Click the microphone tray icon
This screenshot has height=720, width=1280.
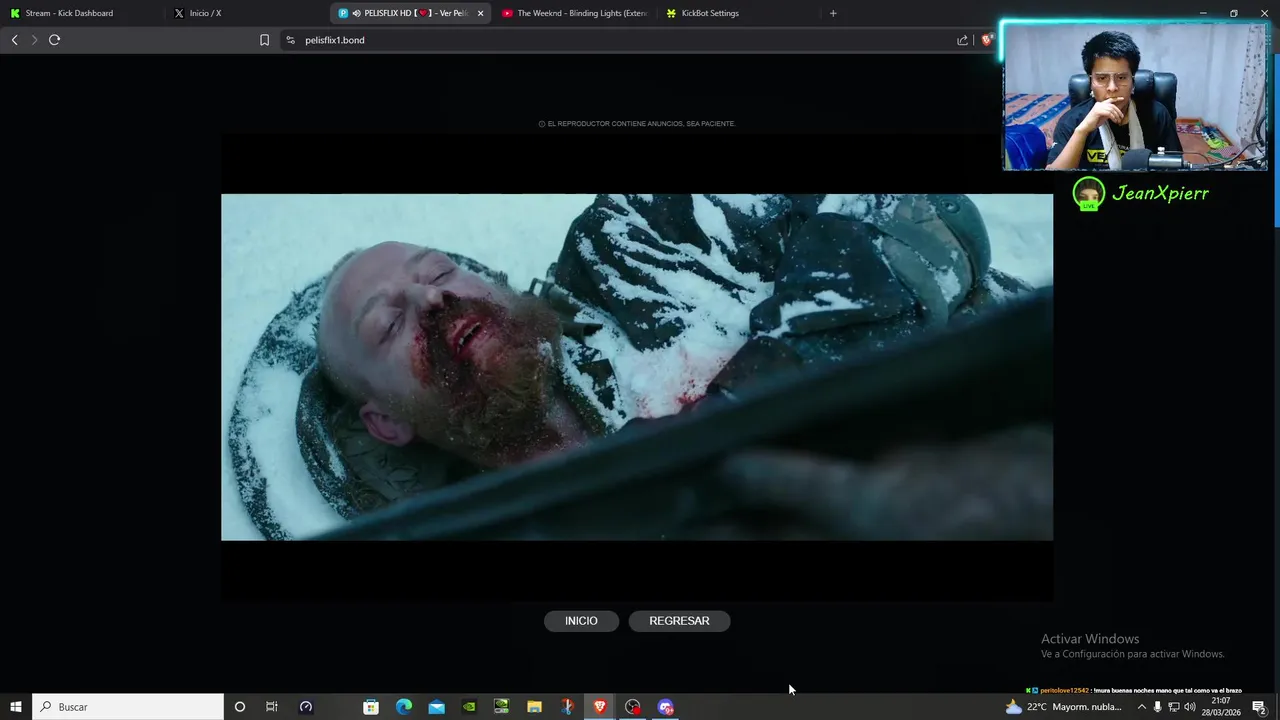pyautogui.click(x=1157, y=707)
